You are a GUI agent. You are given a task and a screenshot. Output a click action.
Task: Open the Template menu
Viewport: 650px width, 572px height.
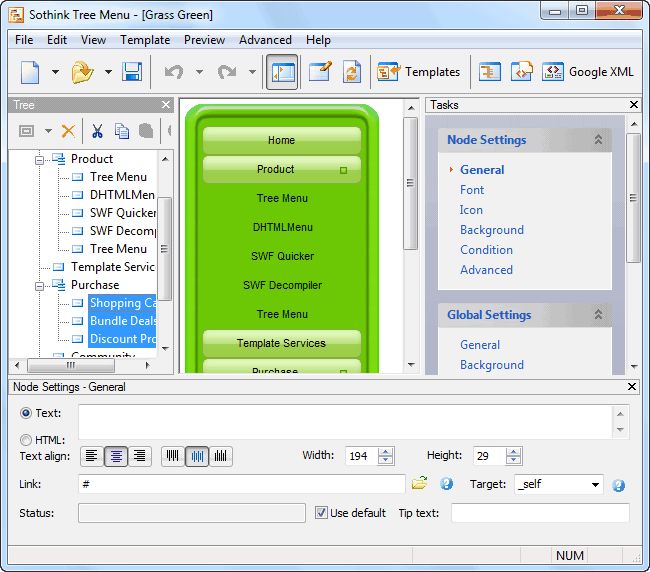coord(145,40)
